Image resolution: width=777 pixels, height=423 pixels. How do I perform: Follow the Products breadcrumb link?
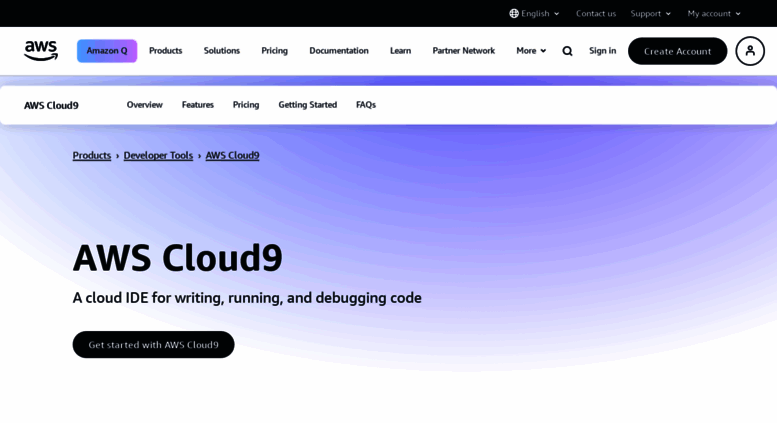point(92,156)
